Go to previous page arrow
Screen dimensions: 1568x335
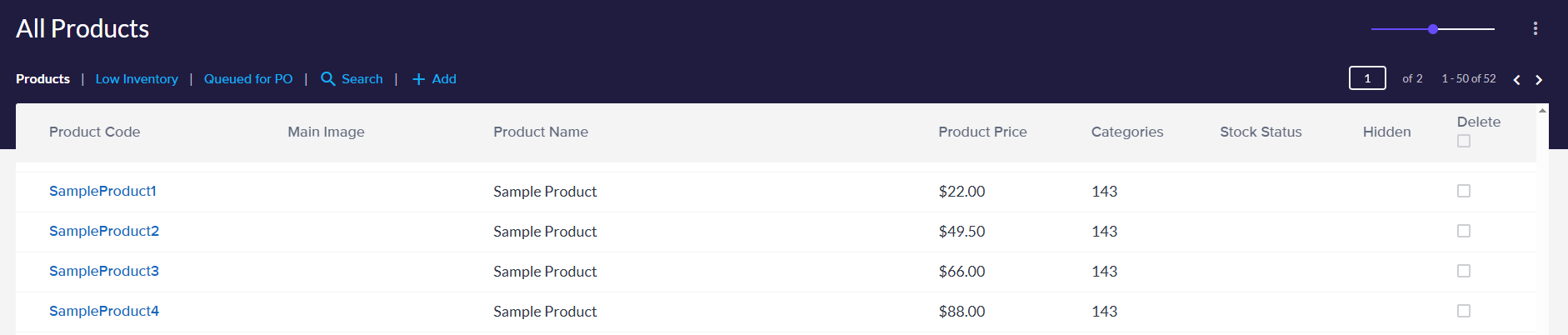[1516, 80]
